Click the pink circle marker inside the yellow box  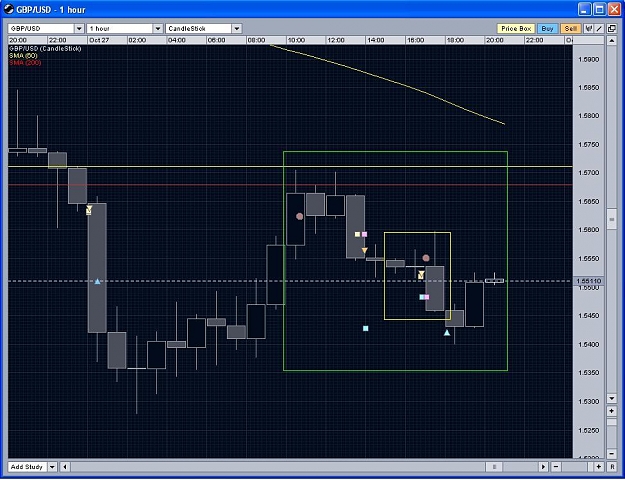pyautogui.click(x=426, y=258)
